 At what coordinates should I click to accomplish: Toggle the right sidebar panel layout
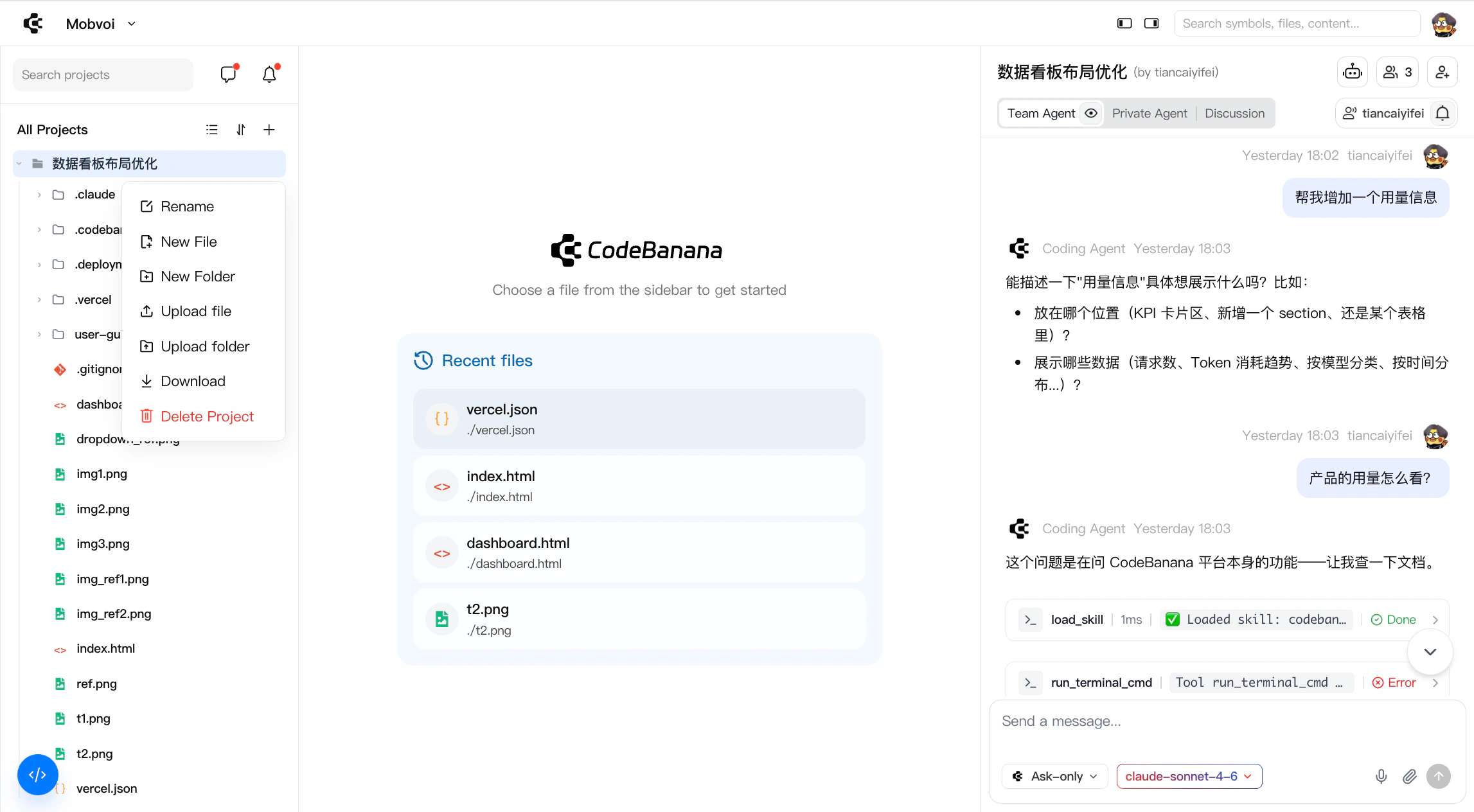(x=1151, y=22)
